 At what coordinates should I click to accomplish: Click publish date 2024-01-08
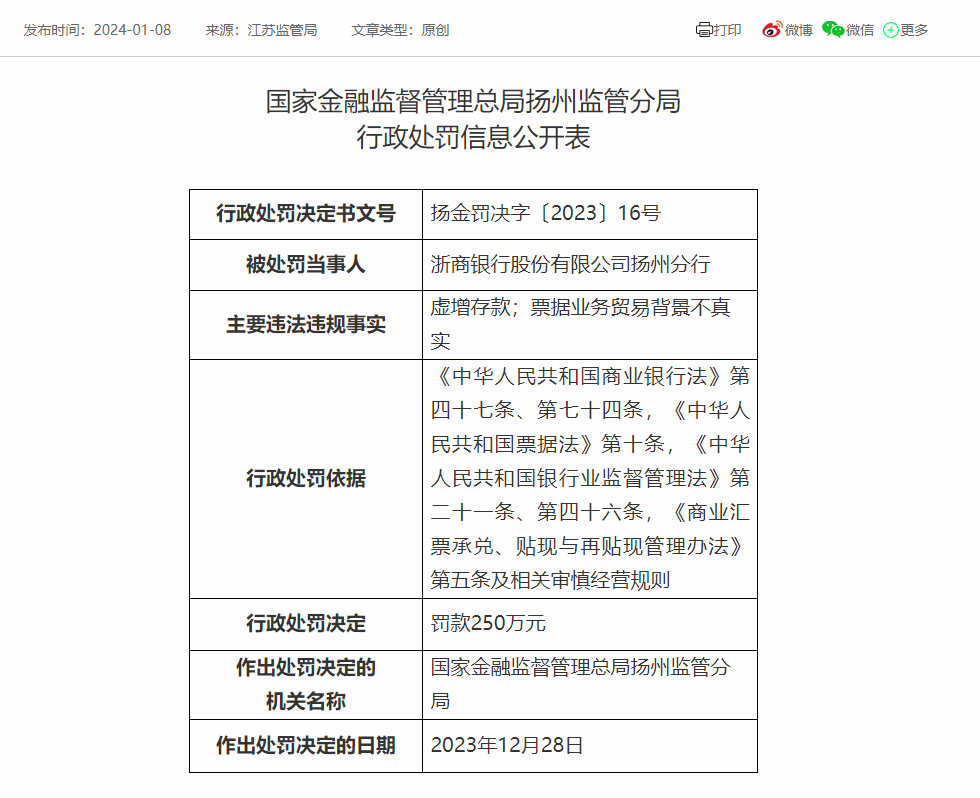click(x=132, y=30)
